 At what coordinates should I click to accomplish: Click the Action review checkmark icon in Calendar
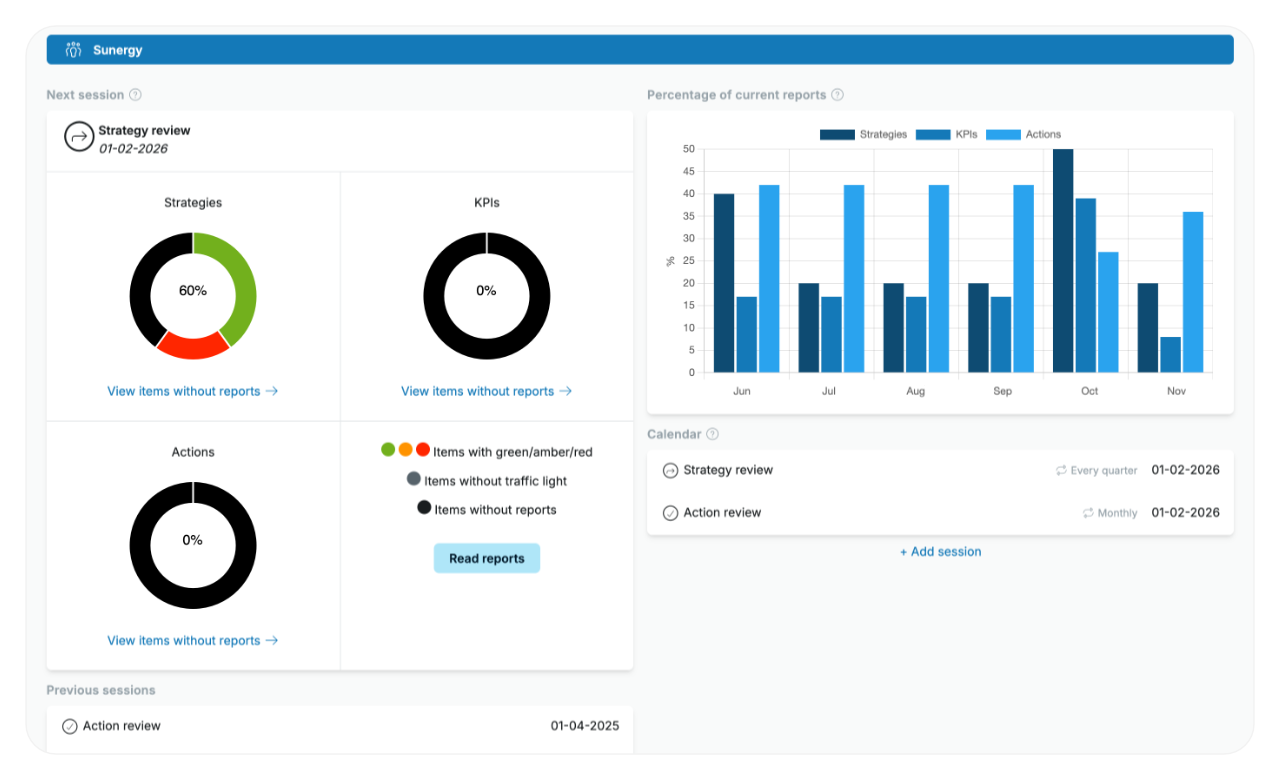(669, 512)
